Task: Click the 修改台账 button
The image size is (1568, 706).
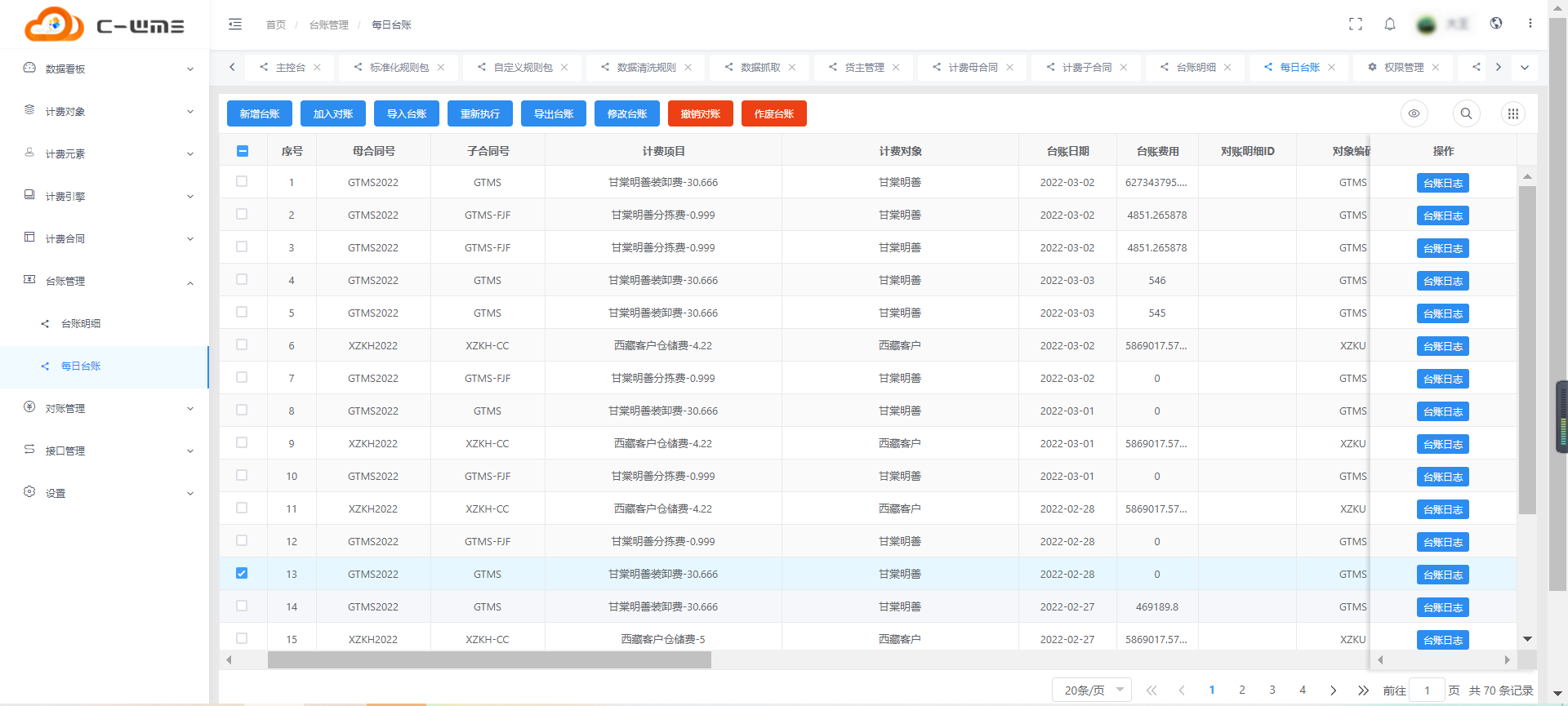Action: 627,113
